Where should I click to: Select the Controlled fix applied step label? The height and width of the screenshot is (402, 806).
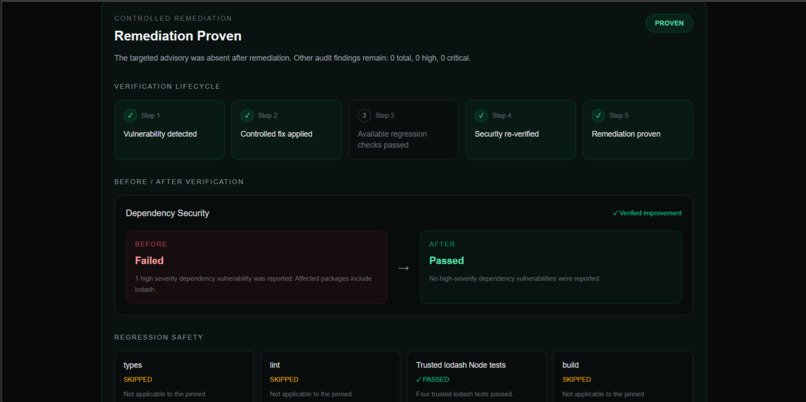[x=277, y=134]
